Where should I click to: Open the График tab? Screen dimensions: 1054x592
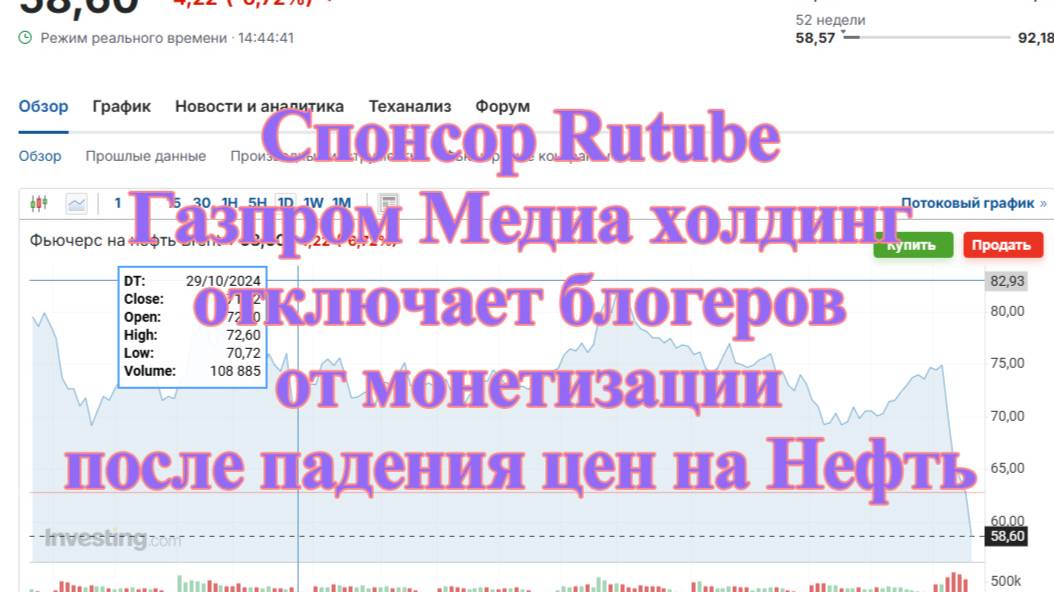[122, 106]
